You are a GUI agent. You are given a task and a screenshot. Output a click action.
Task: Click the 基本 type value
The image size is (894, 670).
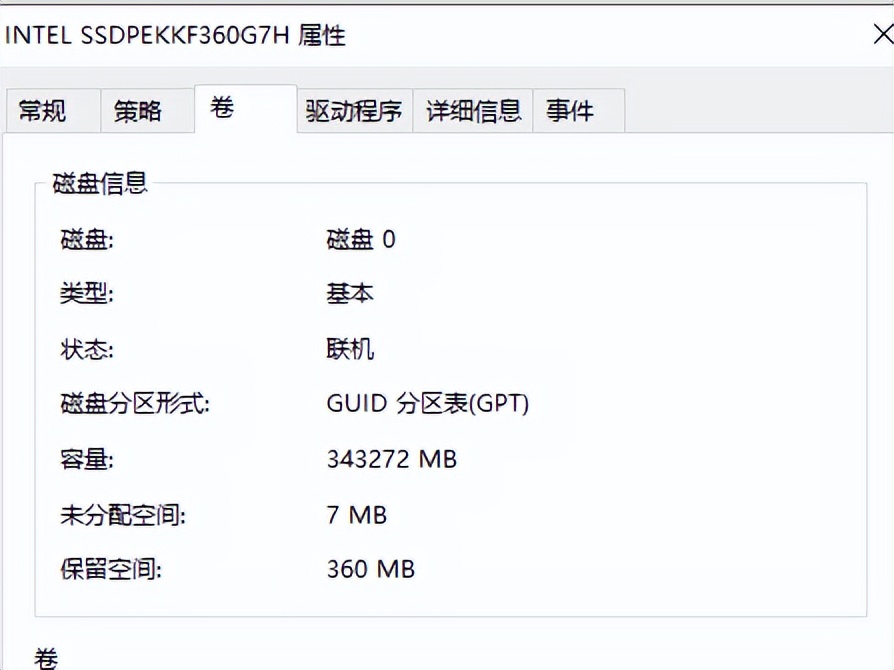point(350,294)
